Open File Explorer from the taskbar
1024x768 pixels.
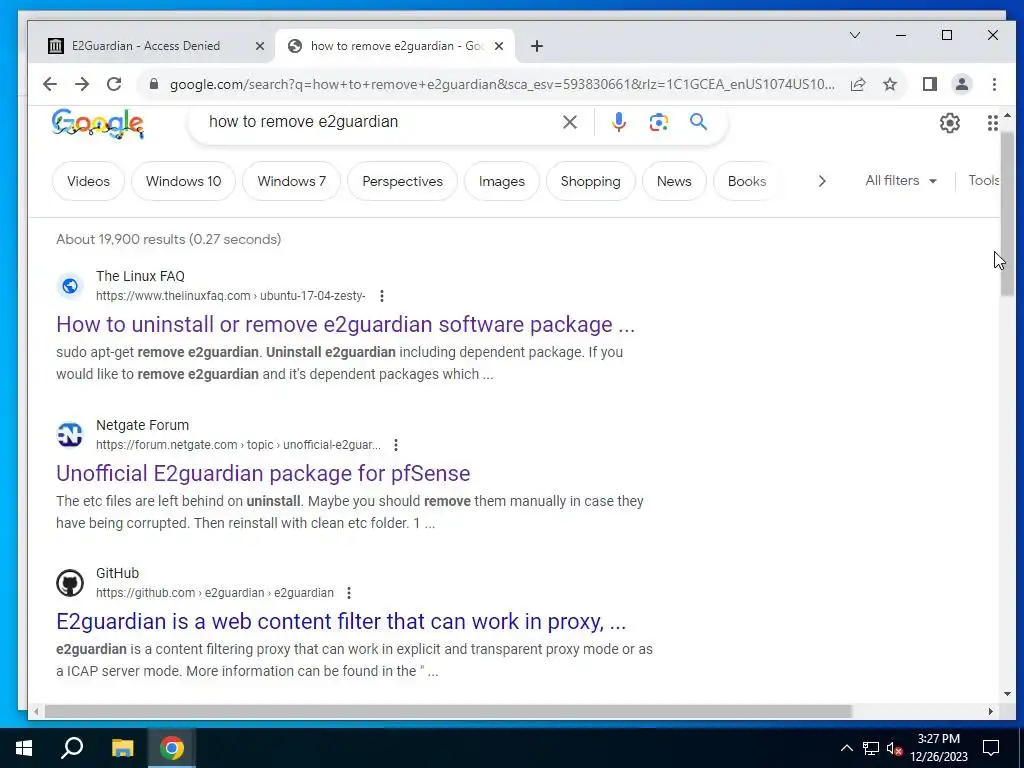click(122, 748)
